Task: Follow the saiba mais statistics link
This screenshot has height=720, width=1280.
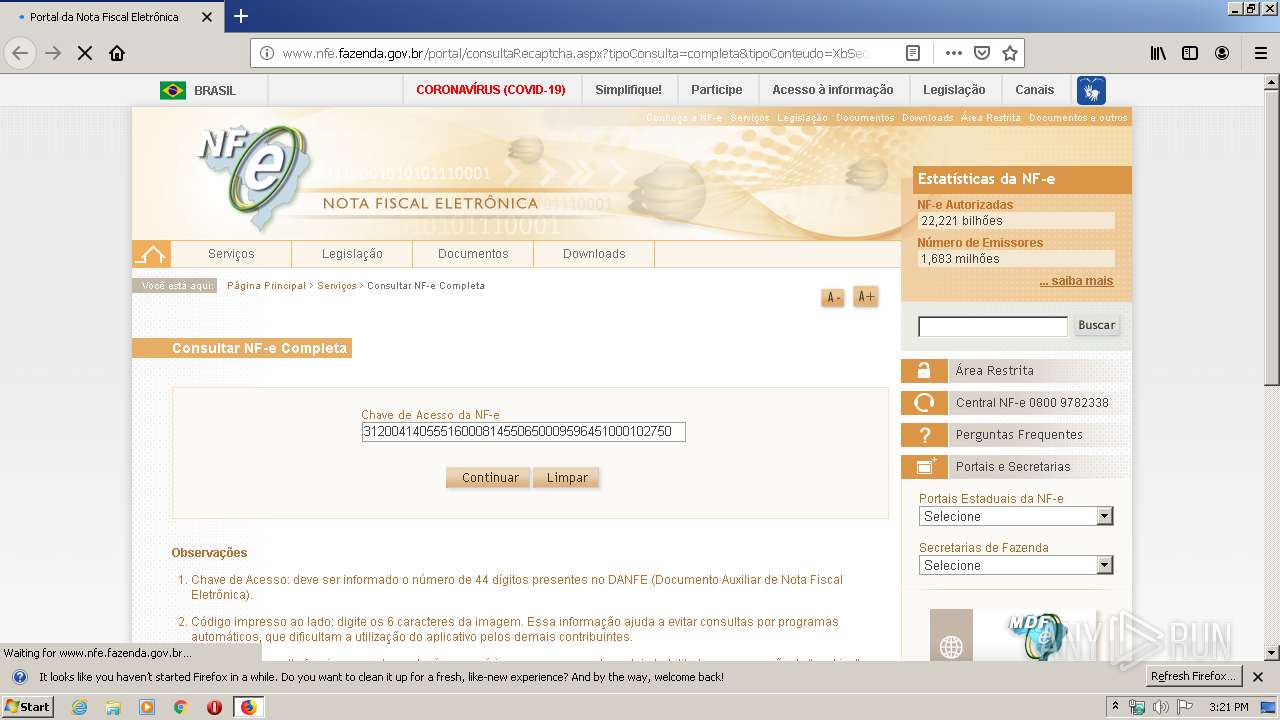Action: point(1076,281)
